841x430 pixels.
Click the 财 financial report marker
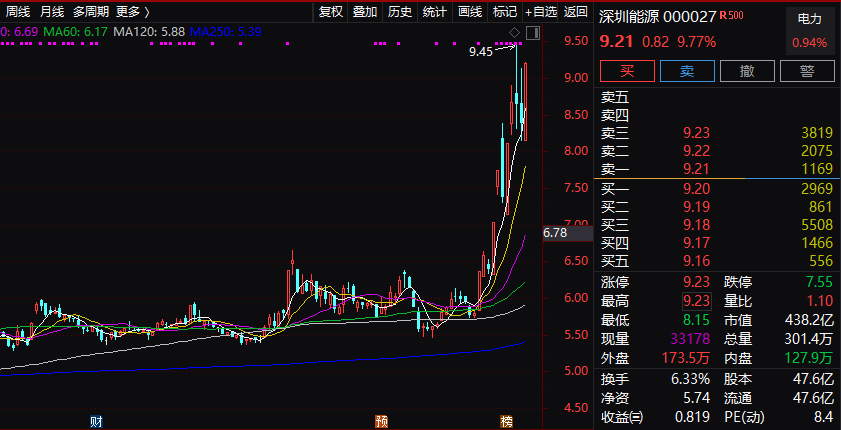[x=97, y=422]
